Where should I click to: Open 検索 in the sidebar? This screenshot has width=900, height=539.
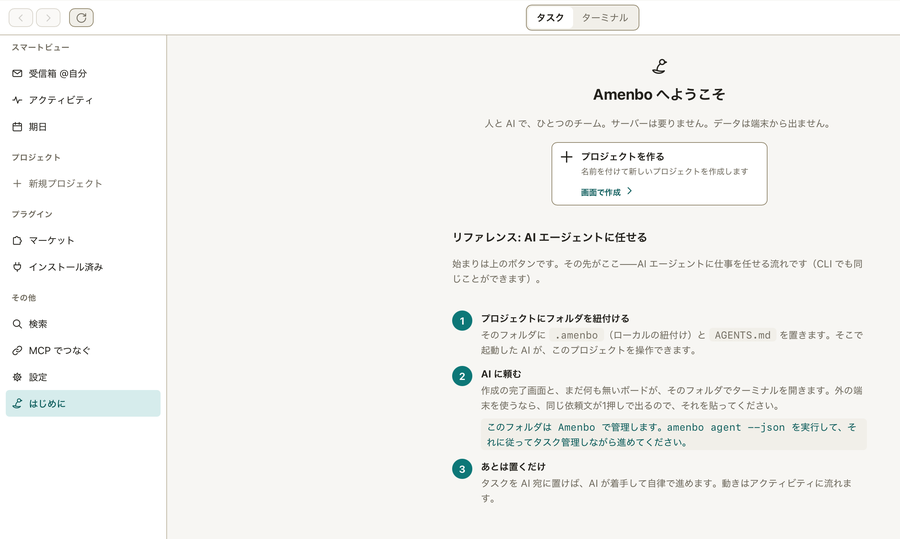[x=83, y=324]
